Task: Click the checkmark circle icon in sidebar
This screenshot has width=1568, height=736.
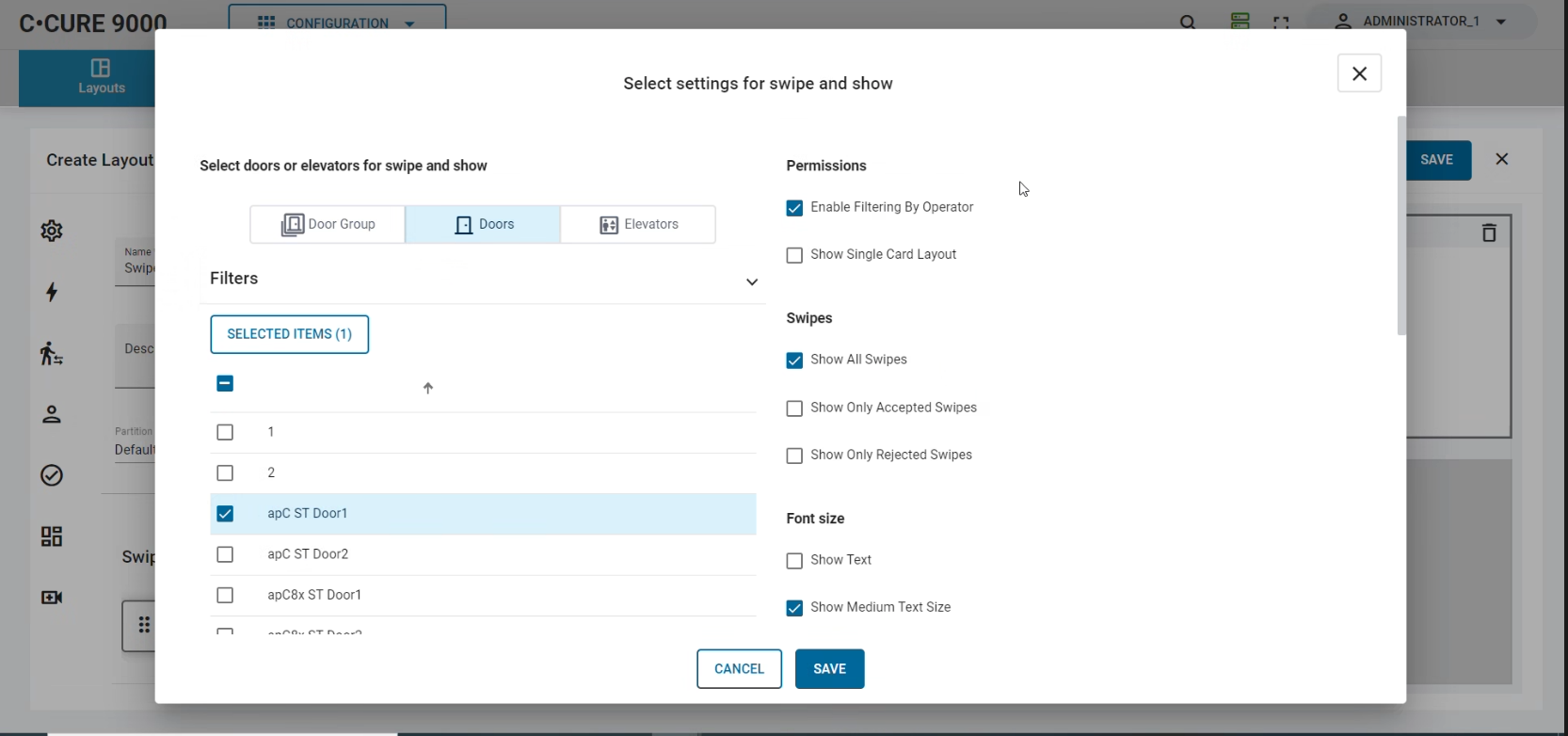Action: coord(52,475)
